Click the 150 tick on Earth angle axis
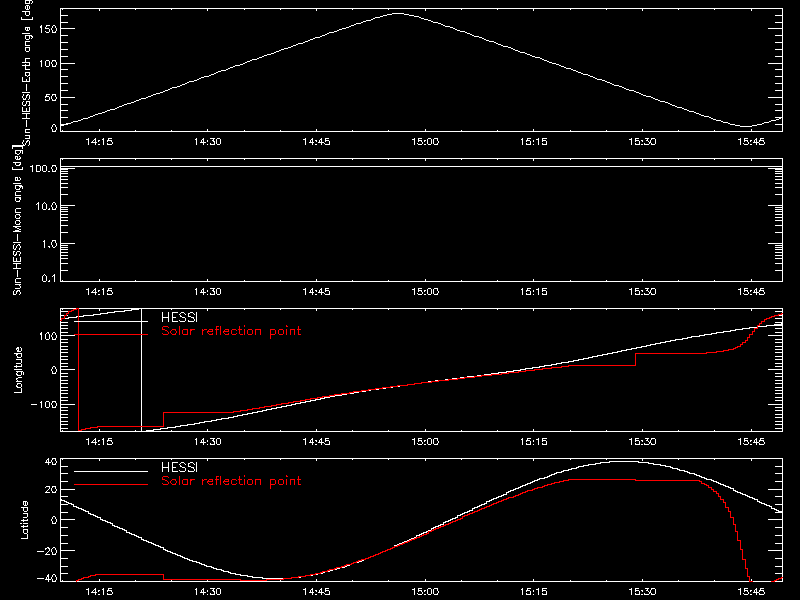 47,29
